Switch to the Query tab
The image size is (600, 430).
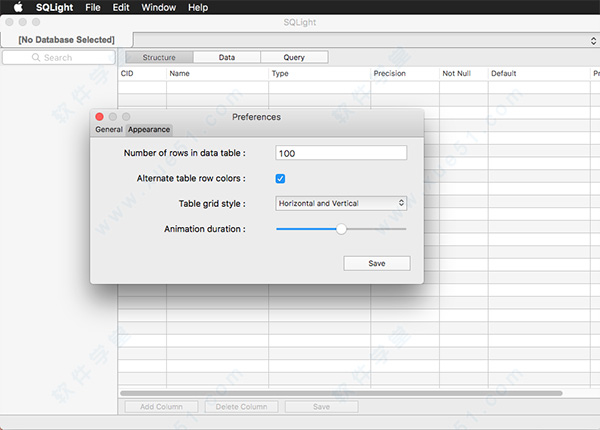(x=294, y=57)
